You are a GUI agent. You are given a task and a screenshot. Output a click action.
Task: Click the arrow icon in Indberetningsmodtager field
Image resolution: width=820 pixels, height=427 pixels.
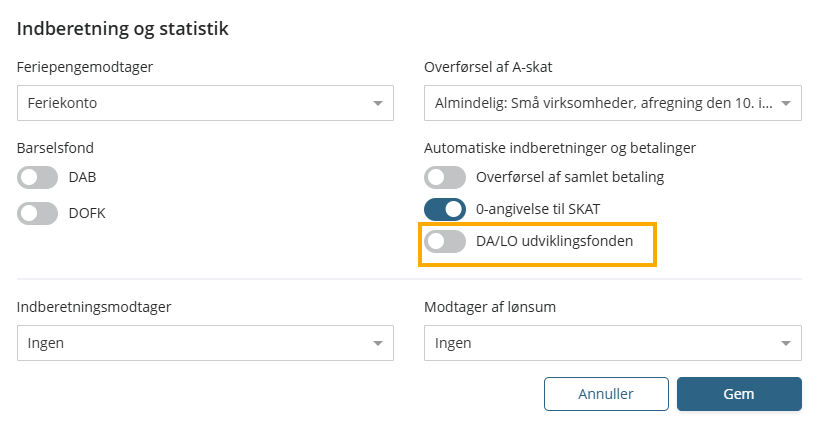378,343
